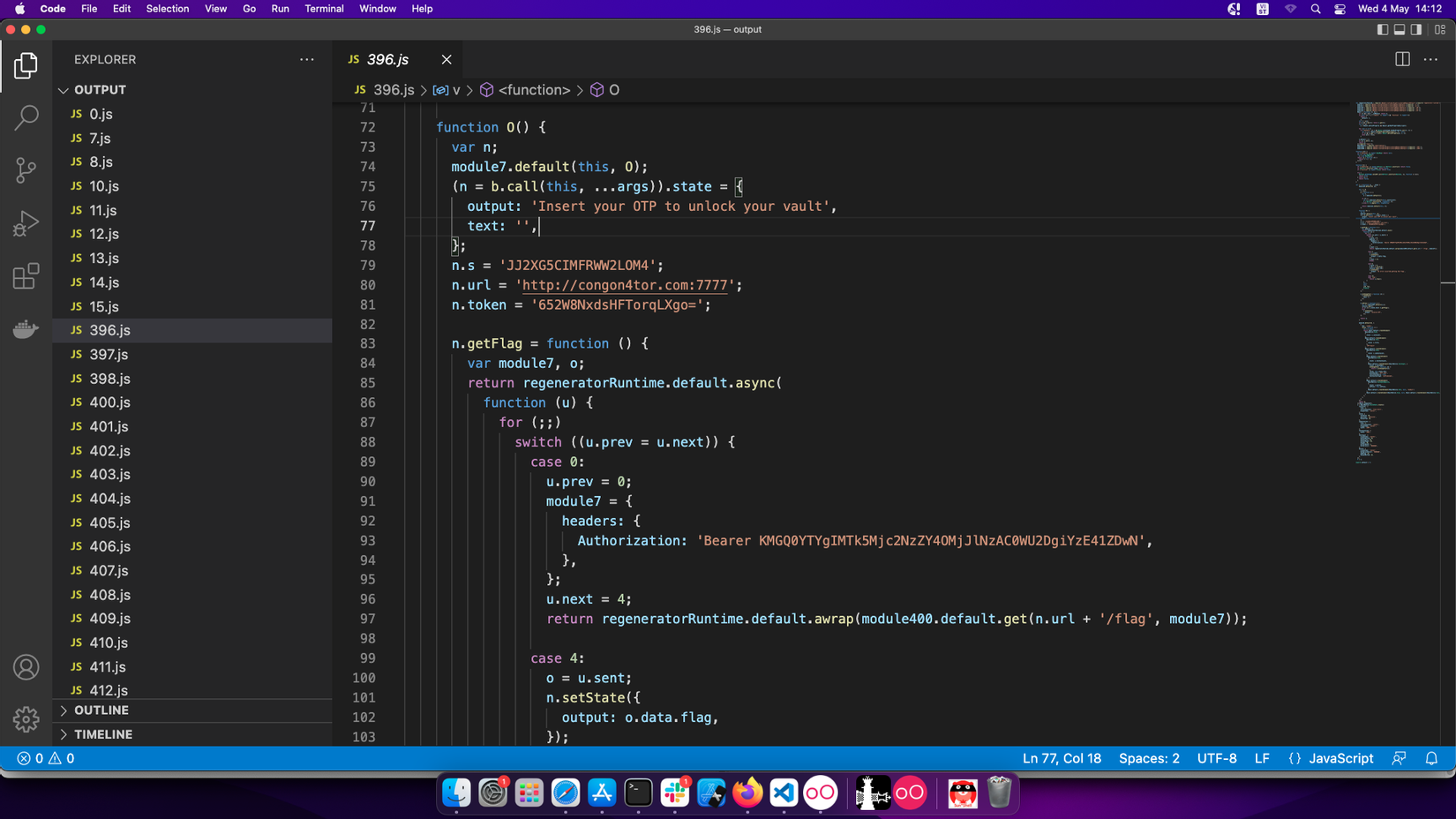Toggle the bottom panel layout button
This screenshot has width=1456, height=819.
pos(1400,29)
